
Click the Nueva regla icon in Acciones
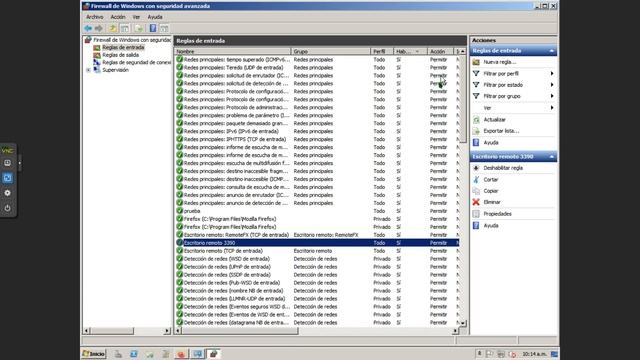(x=476, y=62)
